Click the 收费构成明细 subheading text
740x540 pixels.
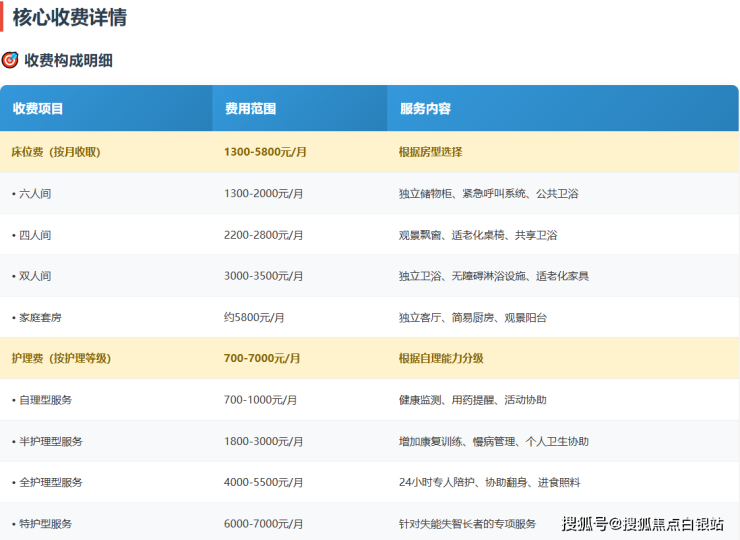pos(68,60)
